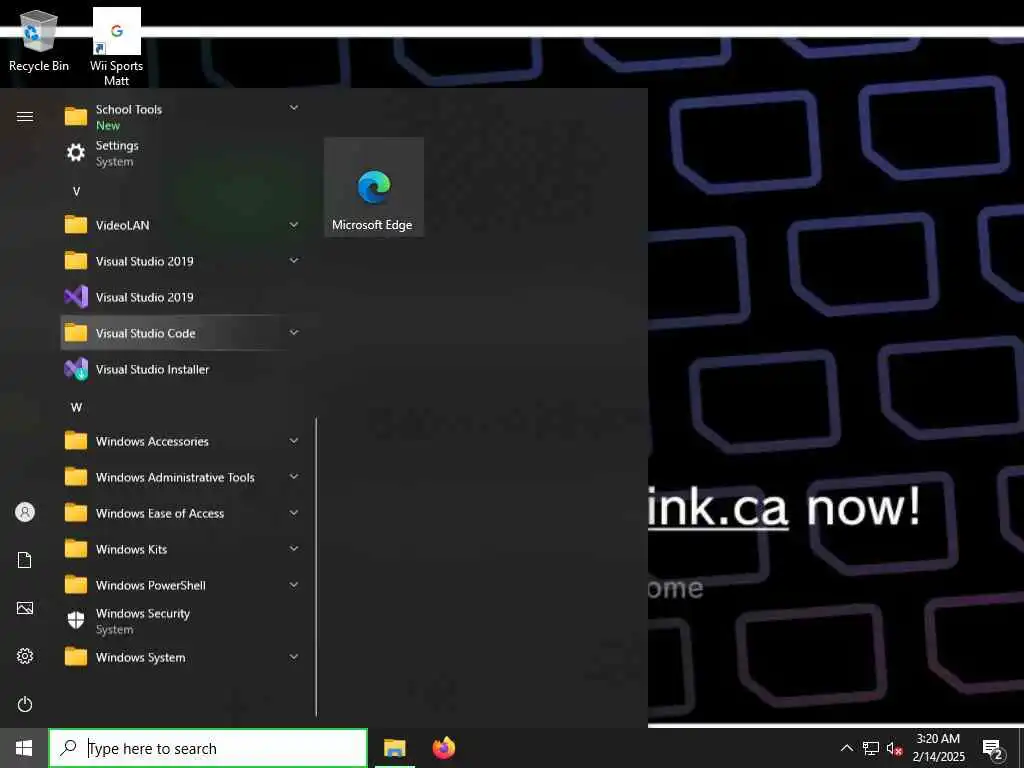
Task: Click the link.ca link on the desktop page
Action: 718,507
